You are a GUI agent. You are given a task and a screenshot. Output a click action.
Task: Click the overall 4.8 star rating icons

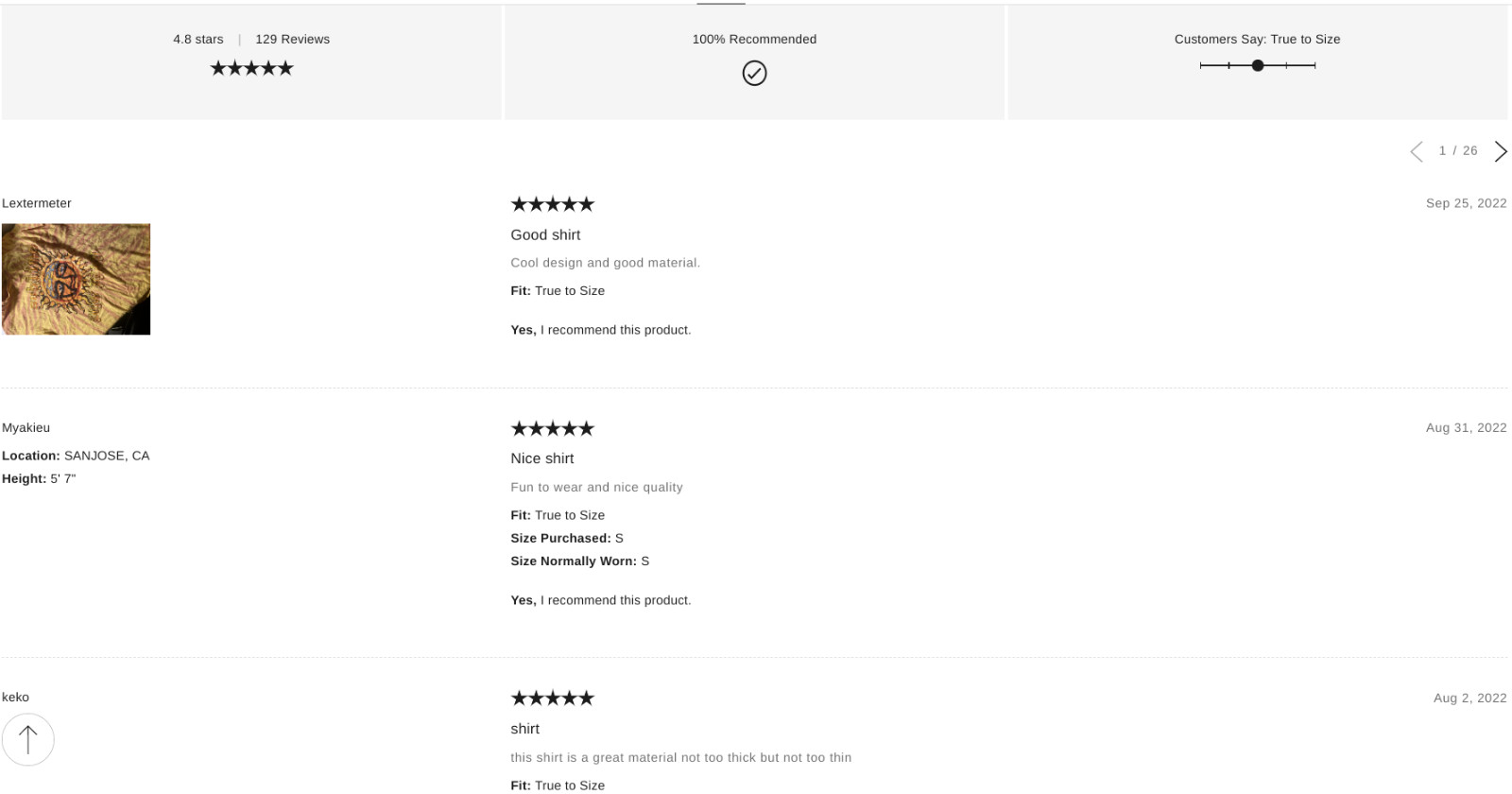(251, 68)
